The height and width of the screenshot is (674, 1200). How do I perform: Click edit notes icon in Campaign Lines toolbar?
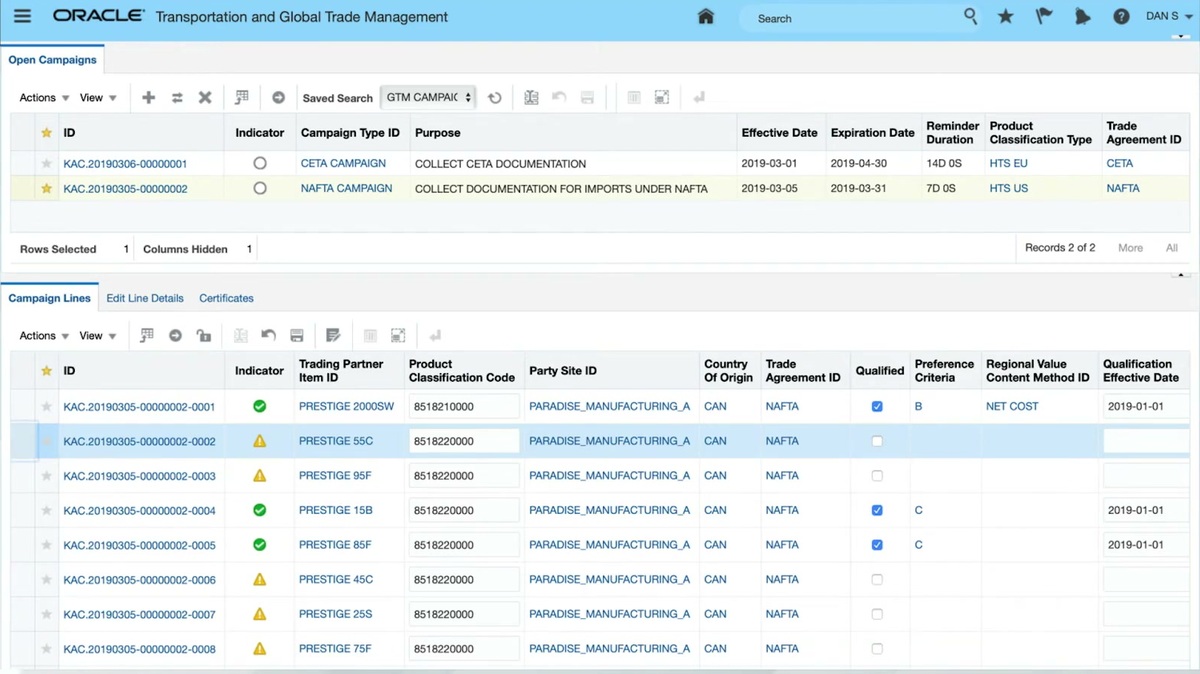pos(333,335)
